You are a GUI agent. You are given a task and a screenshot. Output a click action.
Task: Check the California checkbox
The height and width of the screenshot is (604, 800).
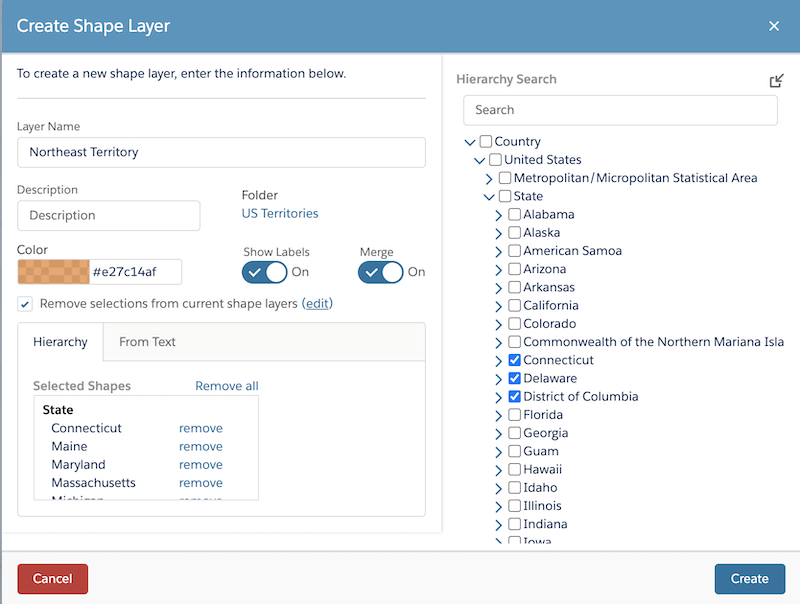pyautogui.click(x=514, y=306)
